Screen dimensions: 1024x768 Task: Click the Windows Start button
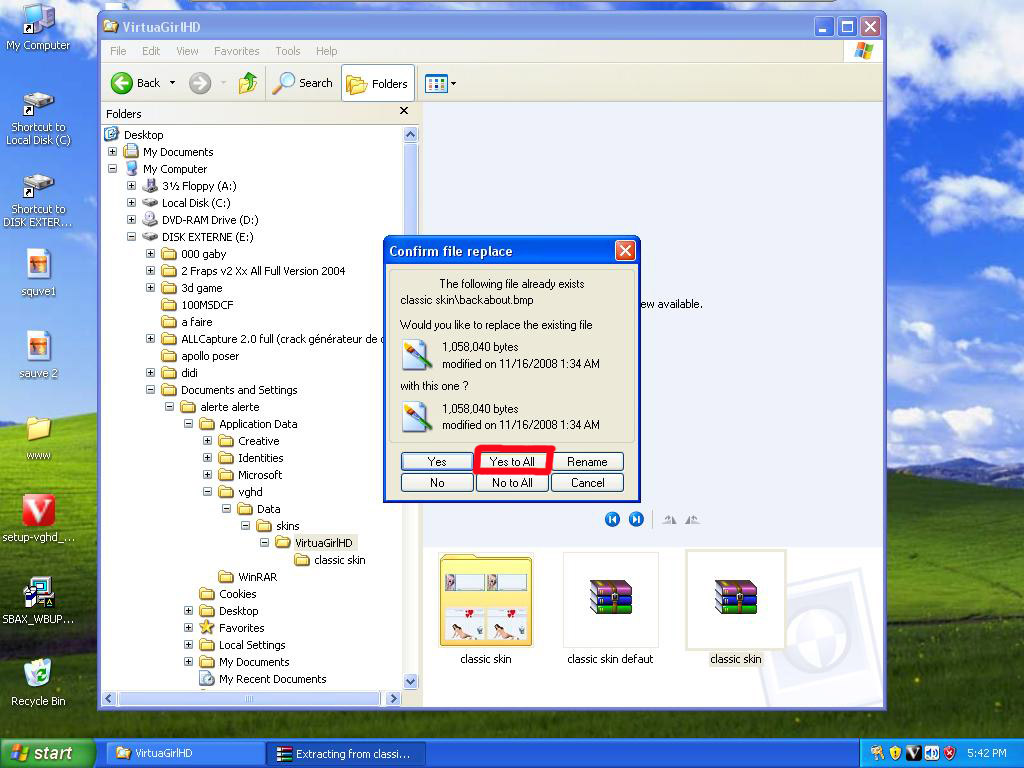coord(47,753)
